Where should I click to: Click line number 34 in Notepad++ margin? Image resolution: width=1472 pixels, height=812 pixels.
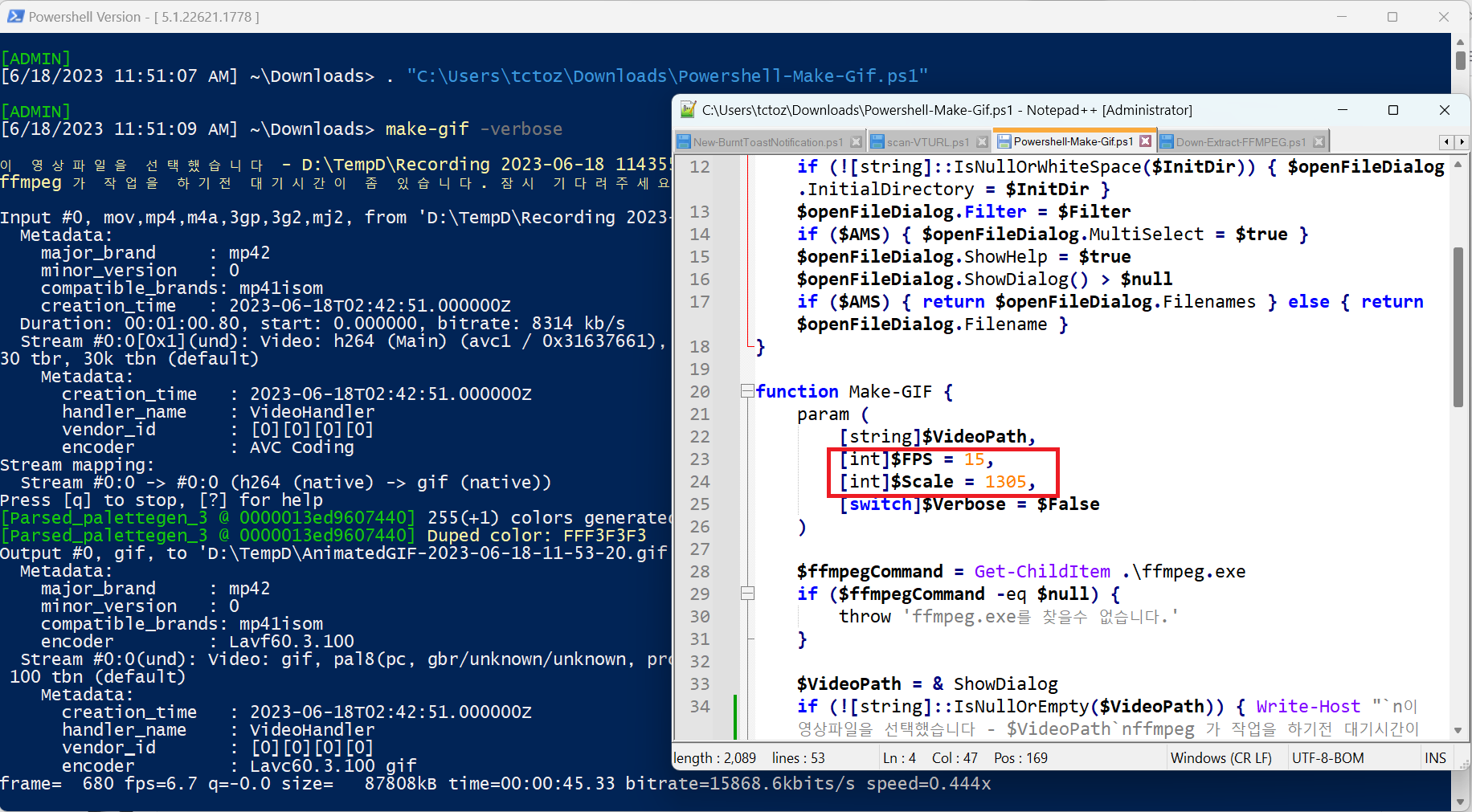700,706
